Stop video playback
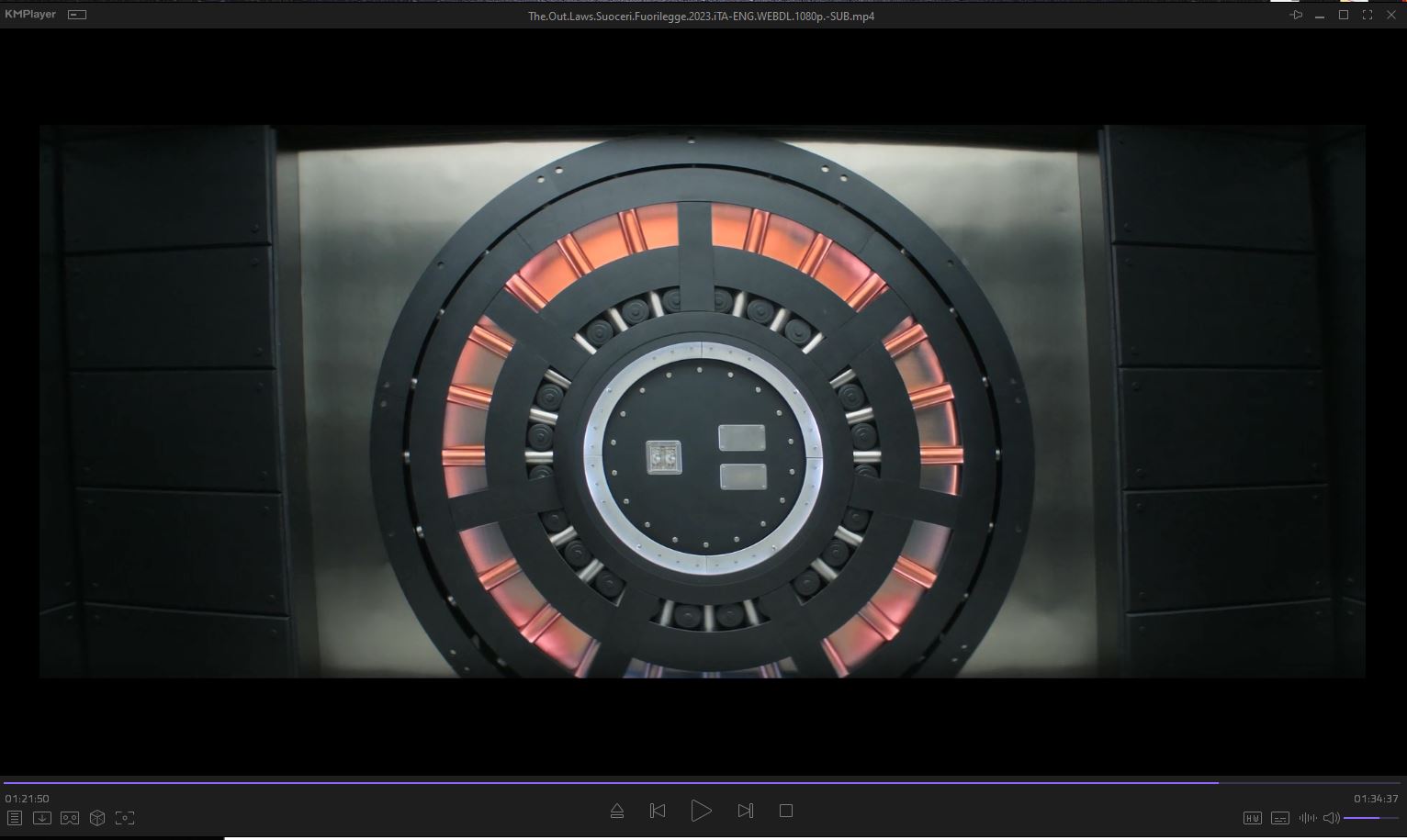1407x840 pixels. tap(786, 811)
